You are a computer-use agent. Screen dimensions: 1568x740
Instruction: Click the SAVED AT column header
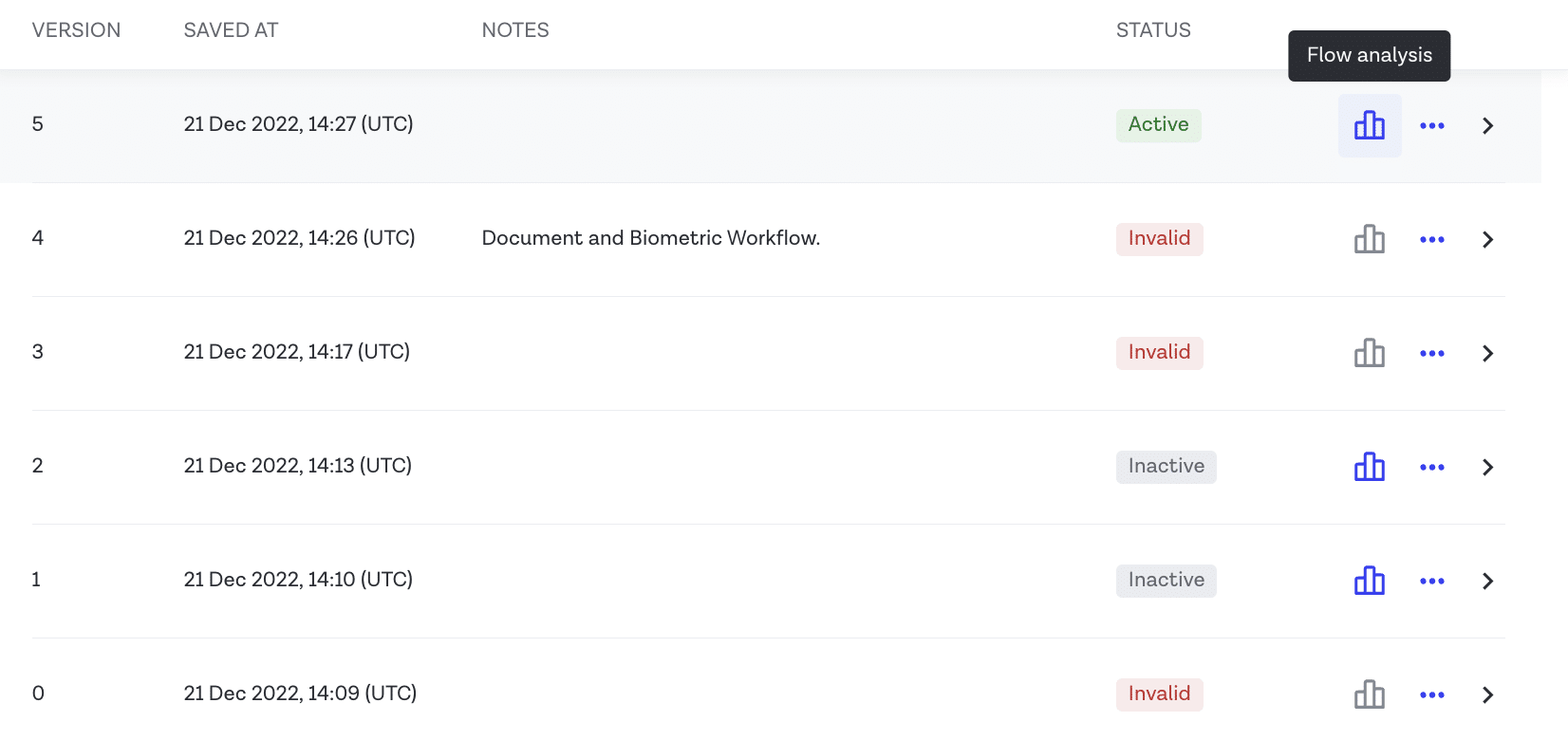(231, 30)
